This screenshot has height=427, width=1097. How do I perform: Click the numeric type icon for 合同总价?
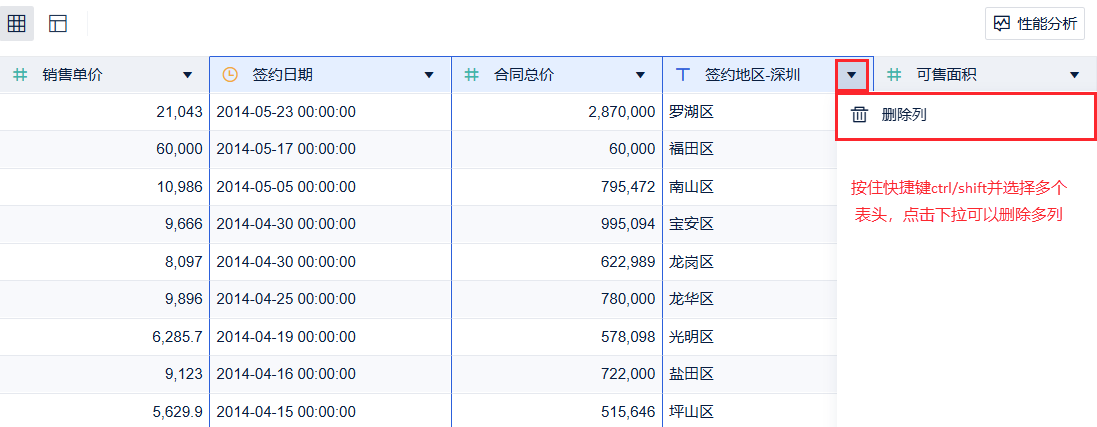pyautogui.click(x=472, y=74)
